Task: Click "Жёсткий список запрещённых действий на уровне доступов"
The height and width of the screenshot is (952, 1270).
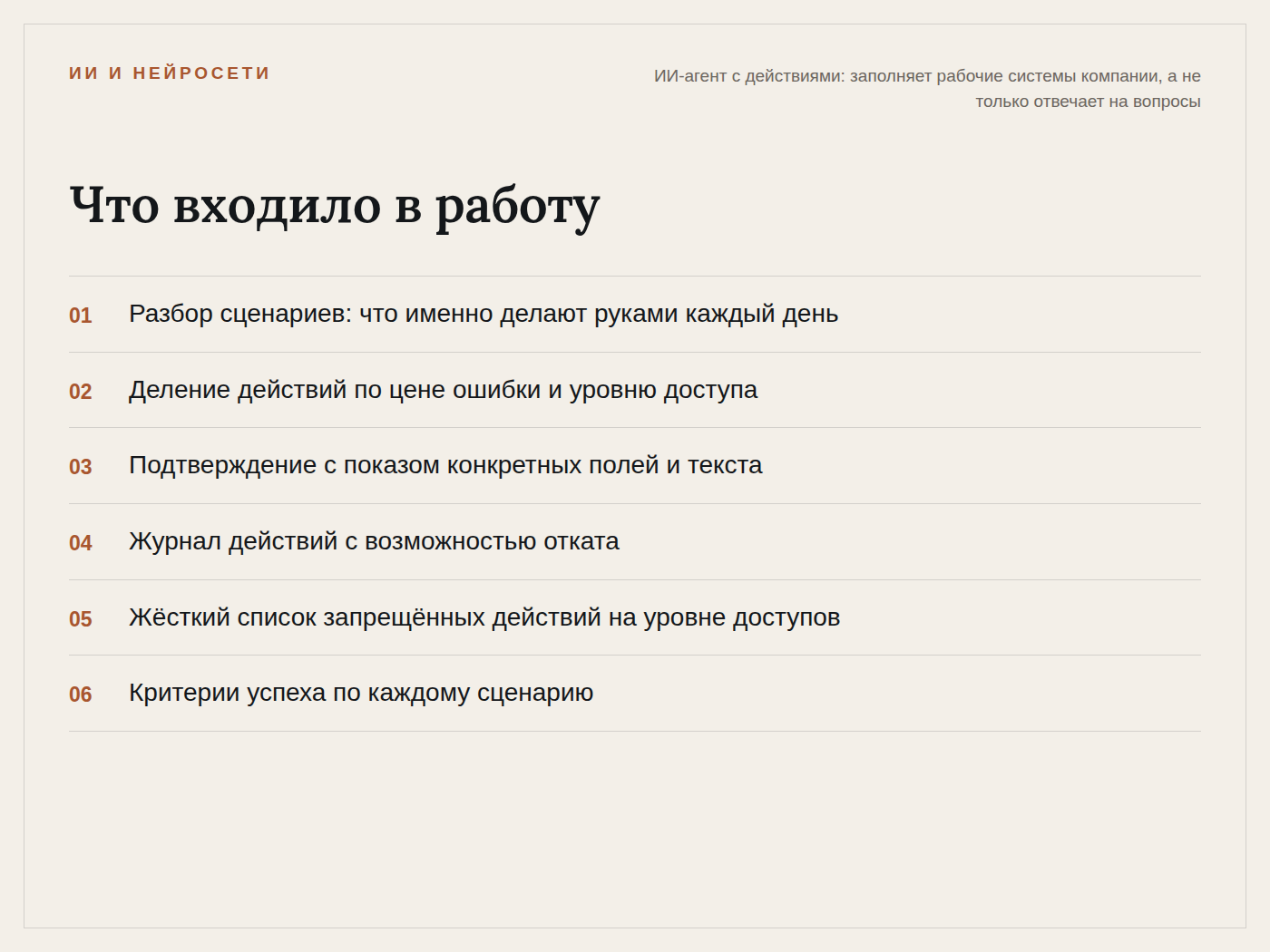Action: point(484,617)
